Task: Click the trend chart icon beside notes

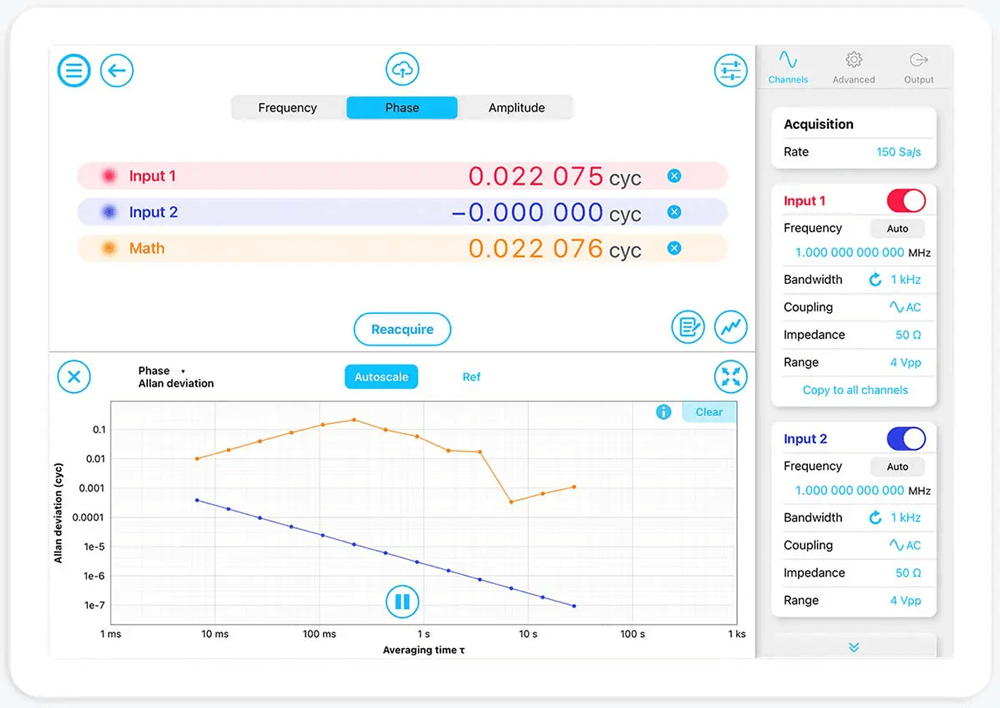Action: click(731, 328)
